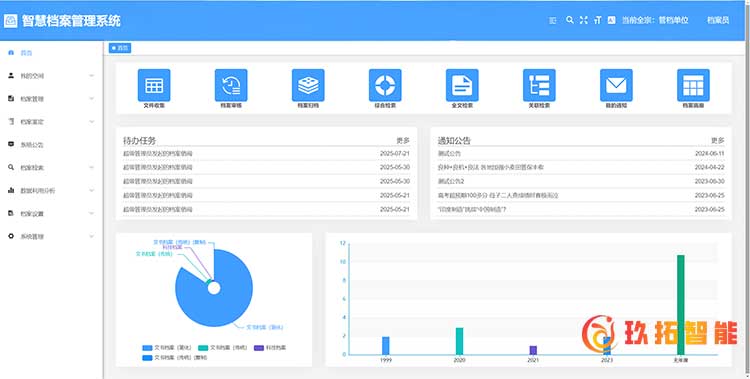The height and width of the screenshot is (379, 750).
Task: Open 系统公告 announcements in the sidebar
Action: point(51,145)
